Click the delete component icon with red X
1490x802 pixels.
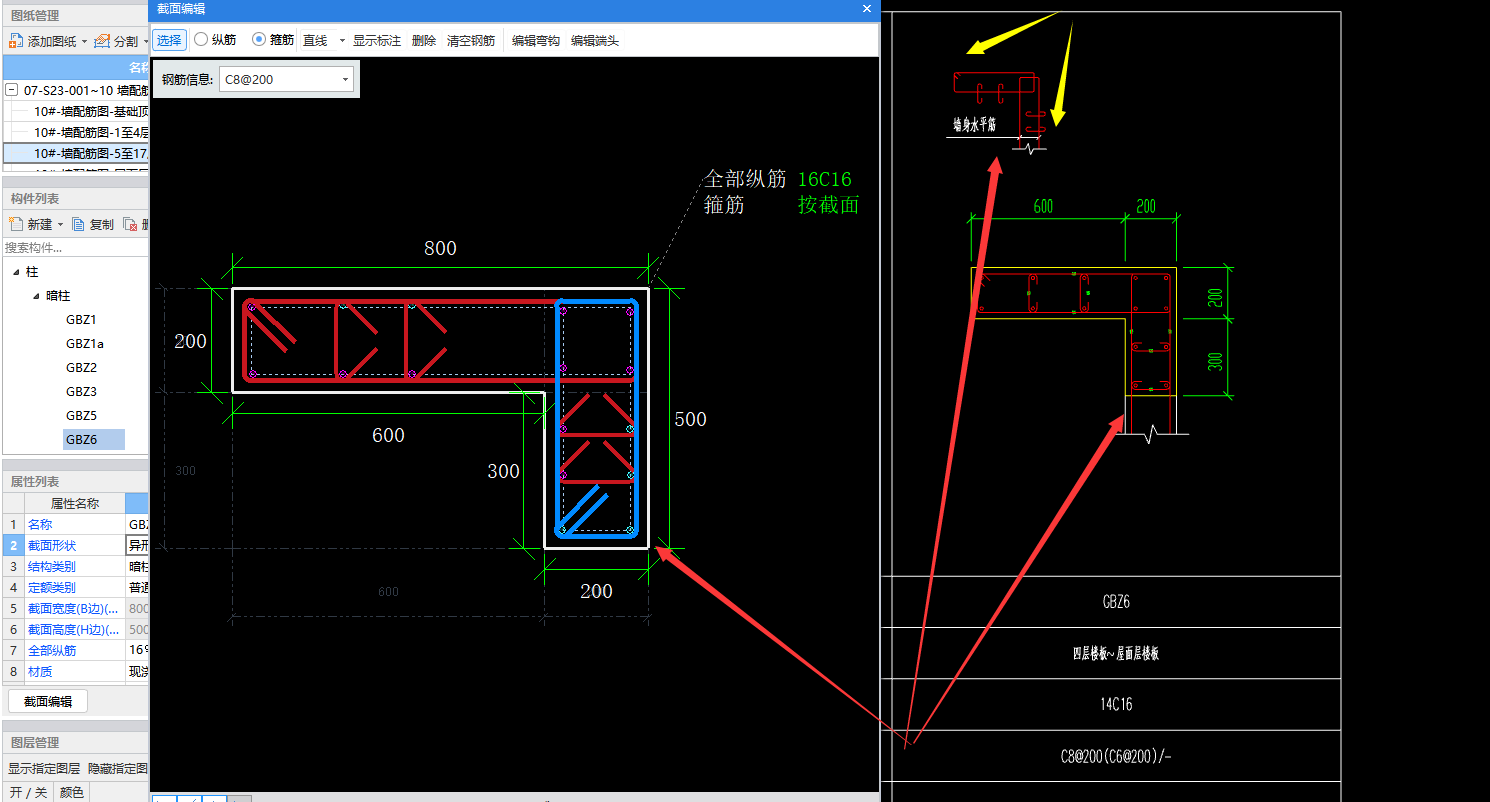coord(130,225)
